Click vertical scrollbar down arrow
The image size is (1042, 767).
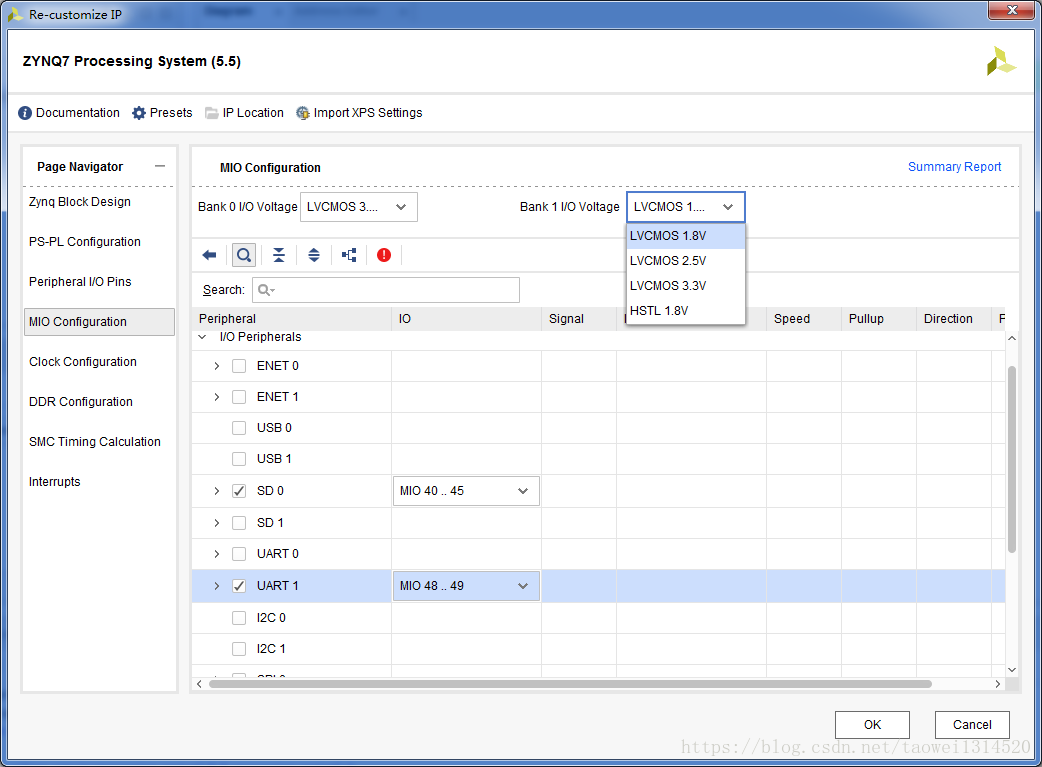1012,670
